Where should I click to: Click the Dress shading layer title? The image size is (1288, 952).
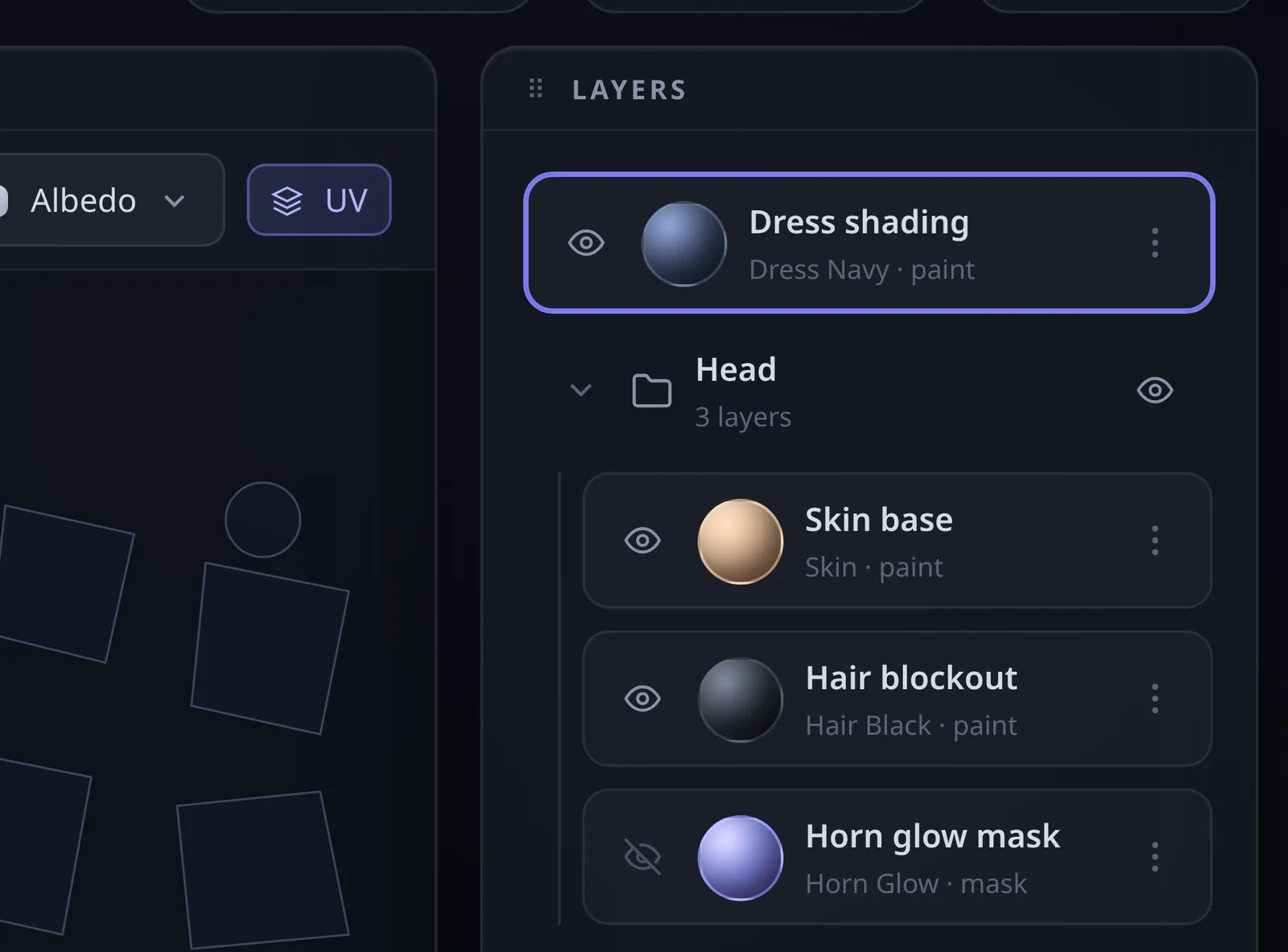[x=859, y=223]
